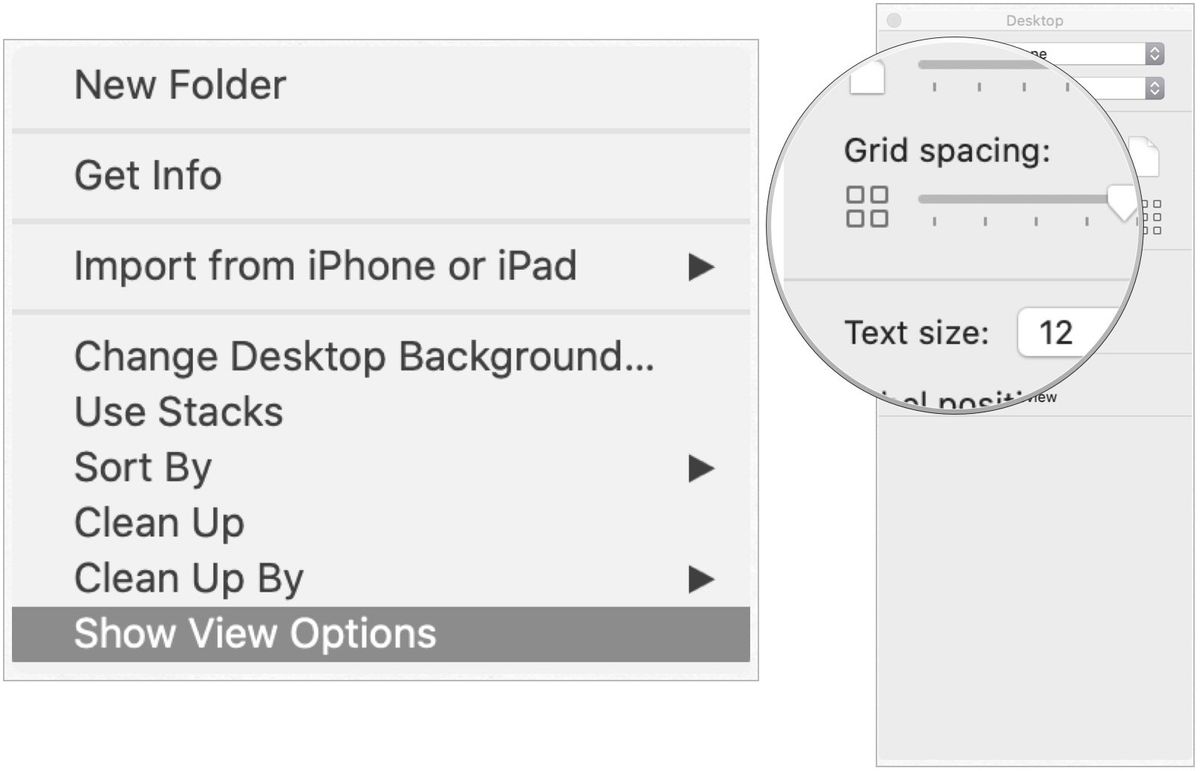Enable Use Stacks

point(177,411)
